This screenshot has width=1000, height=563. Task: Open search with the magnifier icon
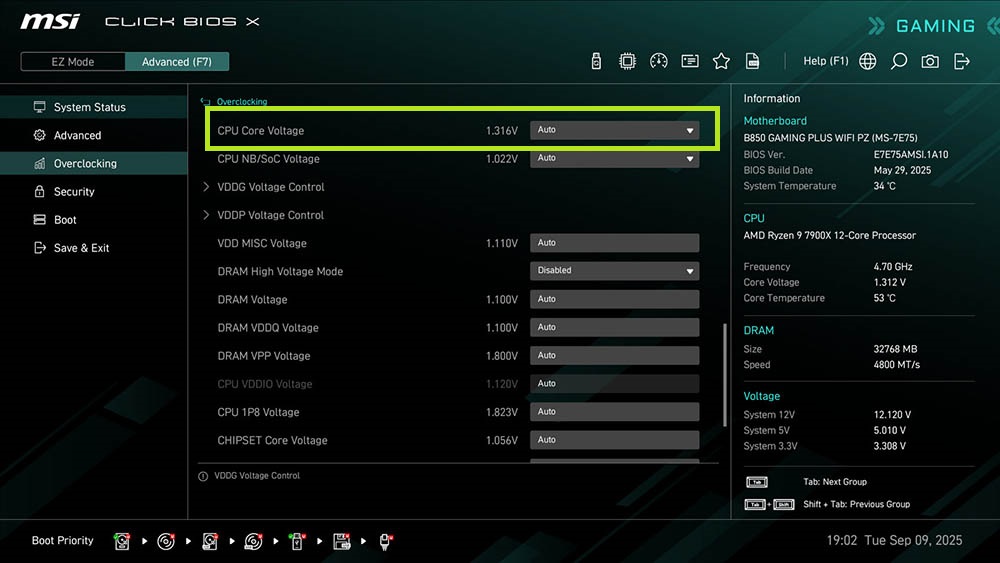tap(899, 61)
